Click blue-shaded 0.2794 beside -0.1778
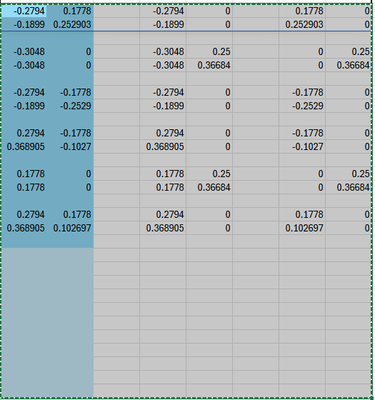 click(x=30, y=133)
